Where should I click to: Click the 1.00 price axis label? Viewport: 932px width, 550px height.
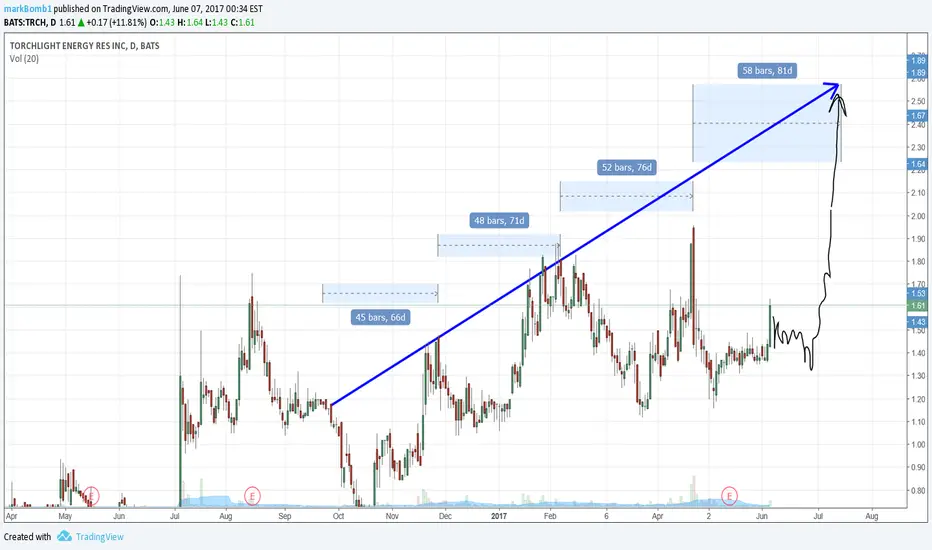pos(918,445)
